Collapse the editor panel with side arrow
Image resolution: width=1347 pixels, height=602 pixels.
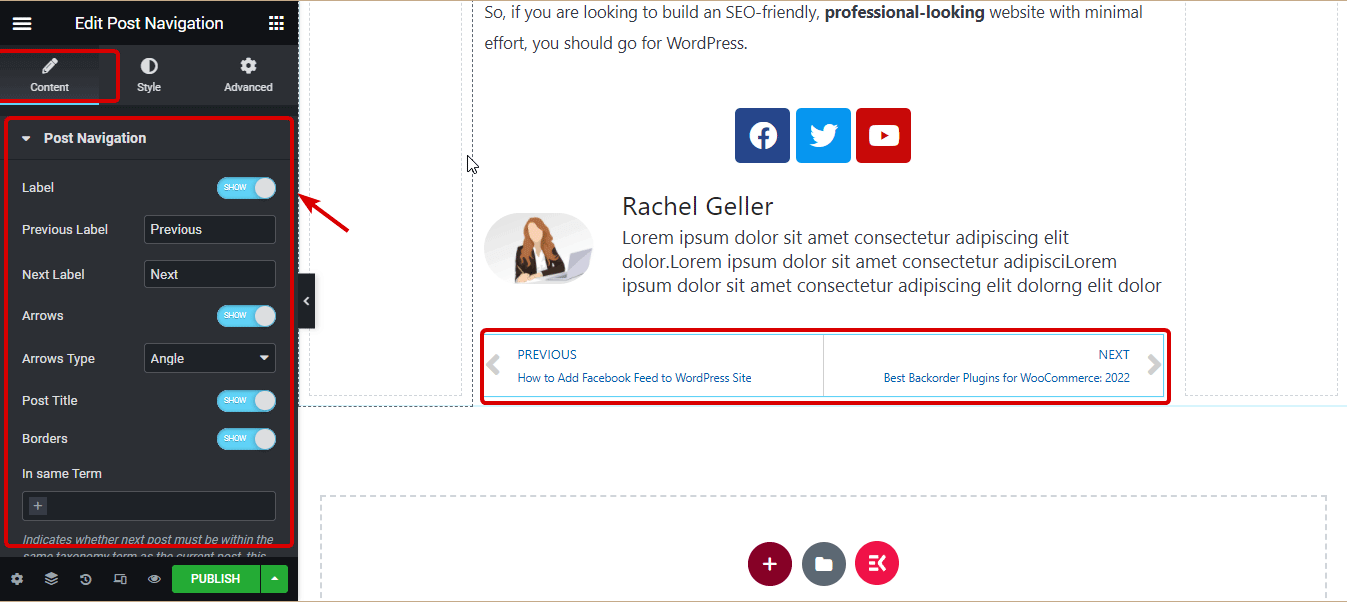[306, 301]
